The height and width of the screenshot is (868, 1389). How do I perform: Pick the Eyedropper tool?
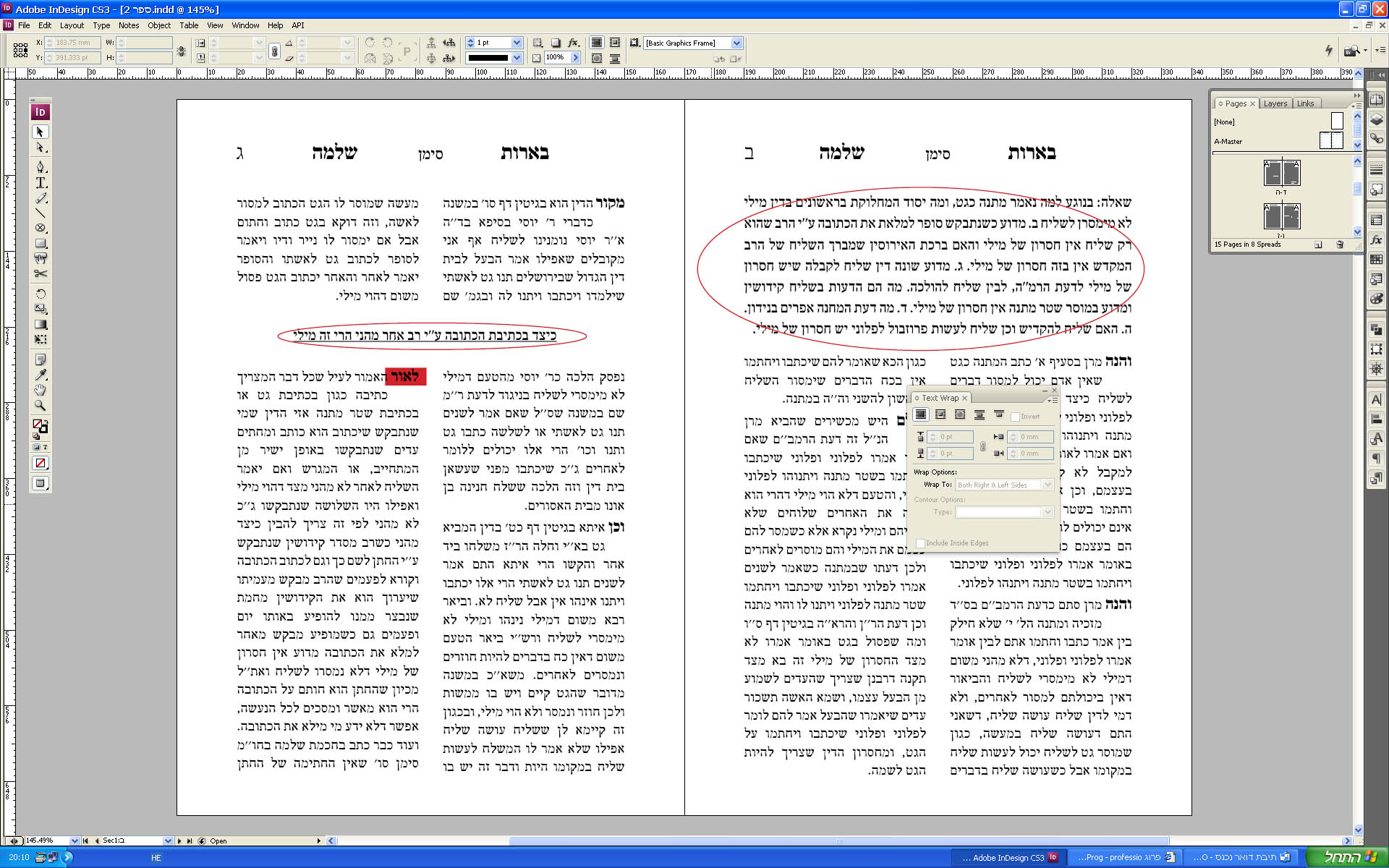point(41,375)
